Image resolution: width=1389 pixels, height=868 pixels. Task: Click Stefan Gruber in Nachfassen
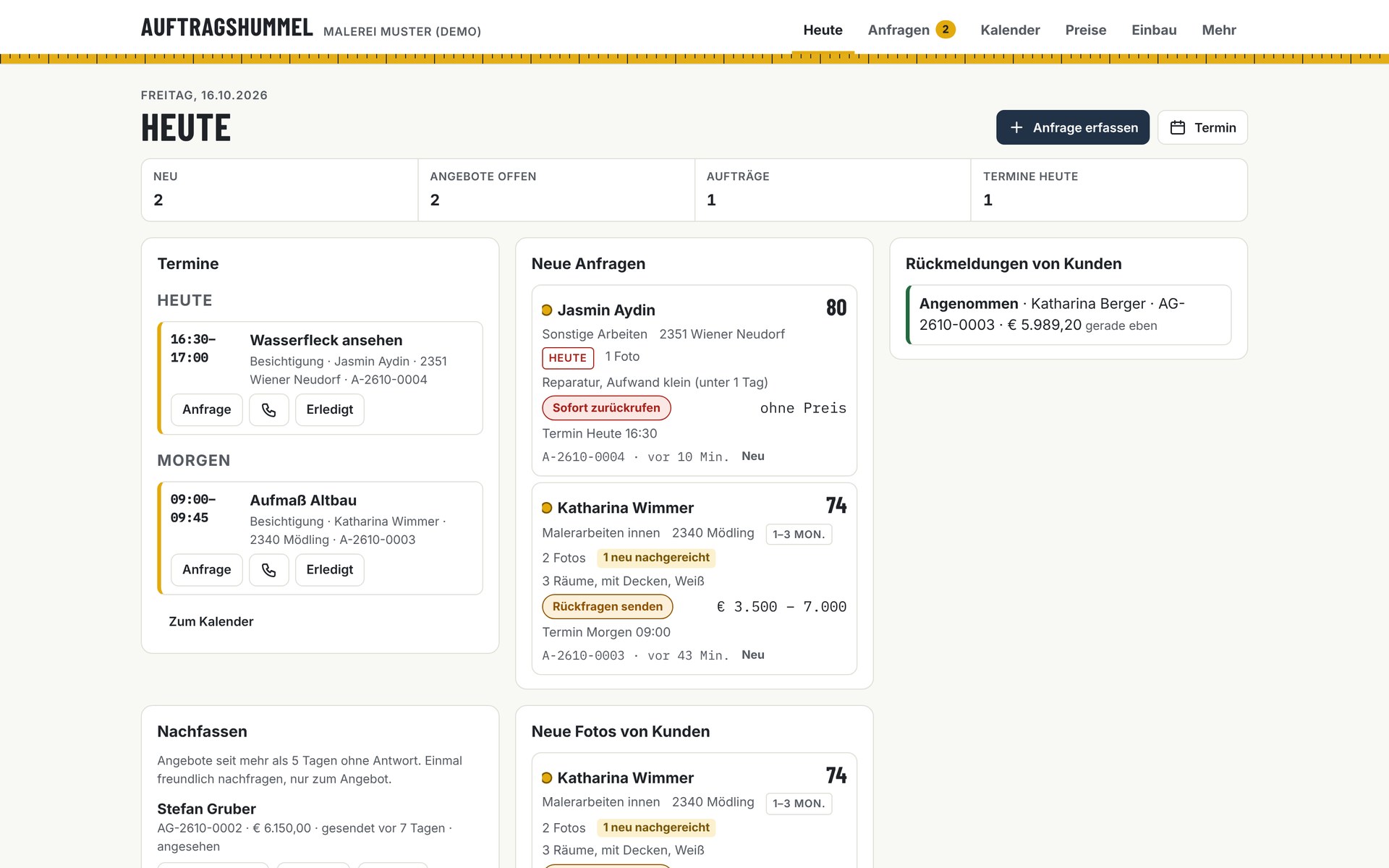206,809
